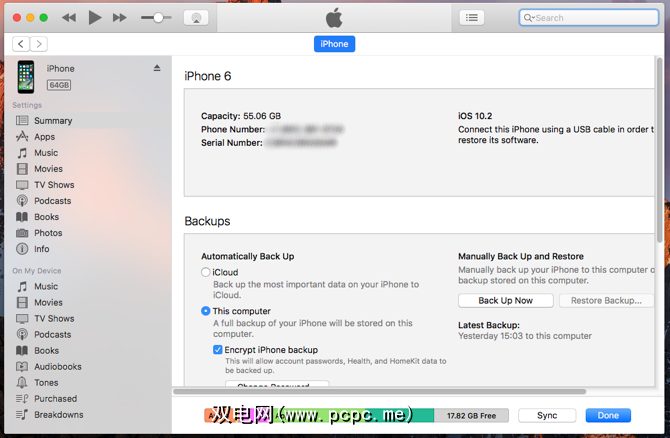The image size is (670, 438).
Task: Click the play button
Action: pos(94,18)
